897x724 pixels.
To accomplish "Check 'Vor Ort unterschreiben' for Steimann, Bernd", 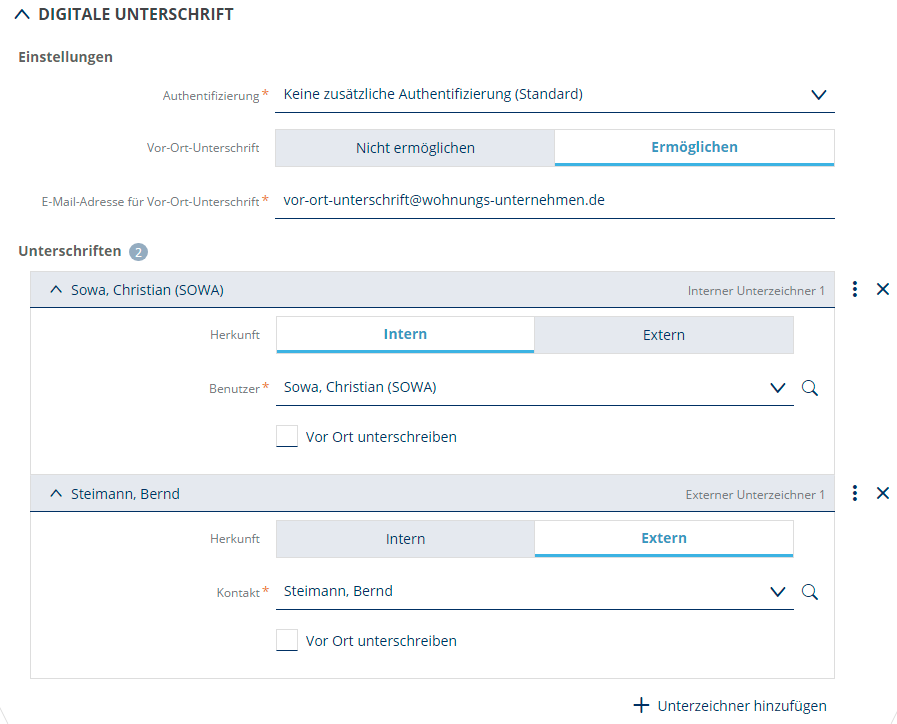I will pos(287,641).
